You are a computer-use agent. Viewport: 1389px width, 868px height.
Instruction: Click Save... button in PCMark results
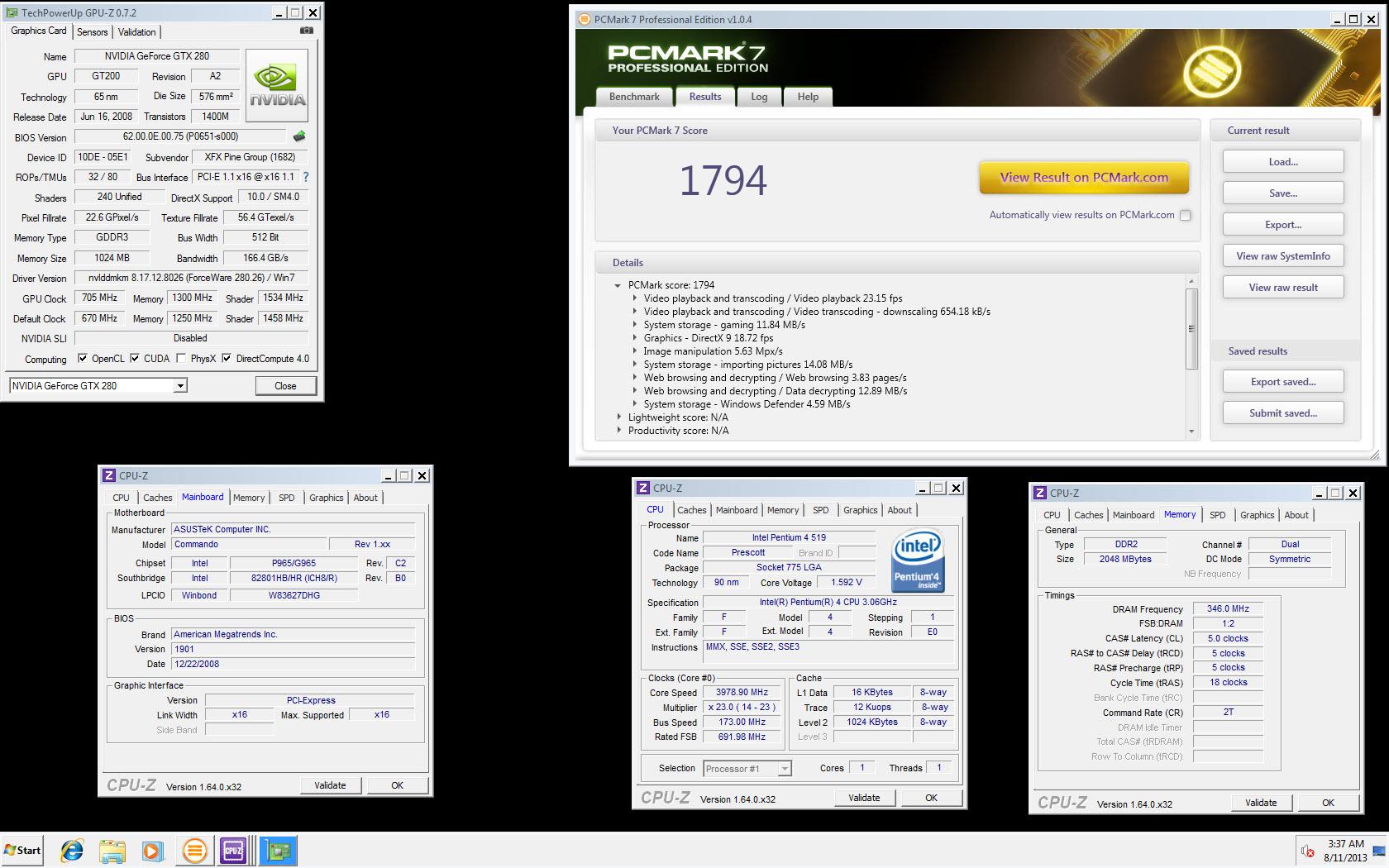[1283, 193]
